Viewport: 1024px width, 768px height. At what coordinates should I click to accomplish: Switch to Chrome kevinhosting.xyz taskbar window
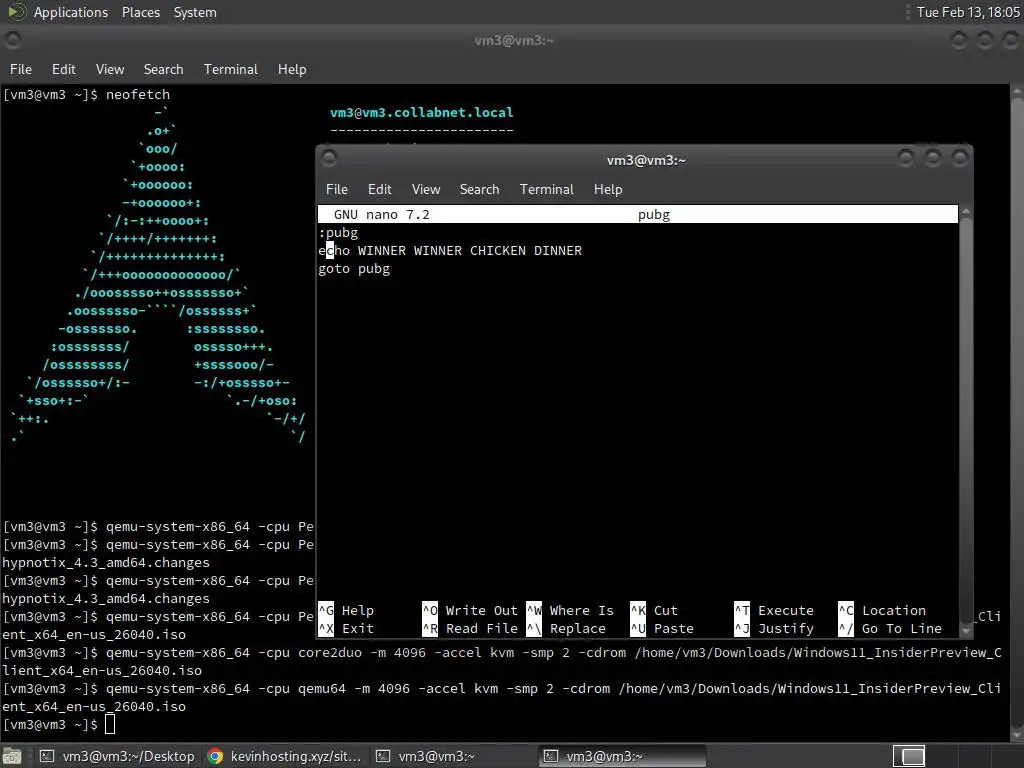coord(284,756)
